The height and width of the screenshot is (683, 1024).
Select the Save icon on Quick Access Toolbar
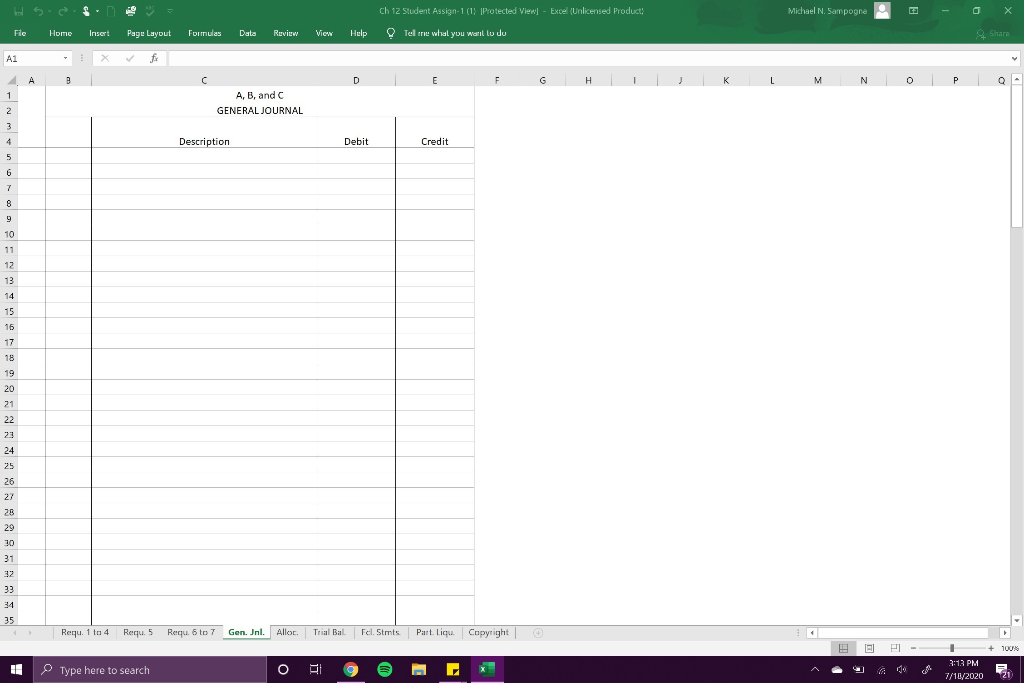pyautogui.click(x=19, y=10)
